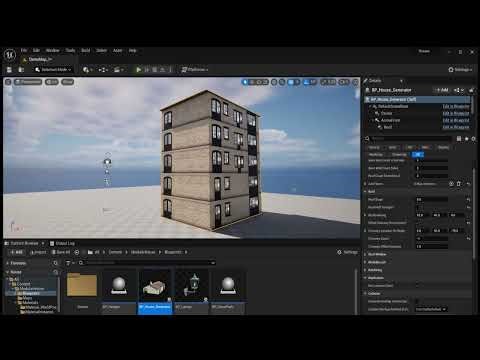Toggle surface snapping icon in viewport toolbar
480x360 pixels.
click(x=282, y=82)
